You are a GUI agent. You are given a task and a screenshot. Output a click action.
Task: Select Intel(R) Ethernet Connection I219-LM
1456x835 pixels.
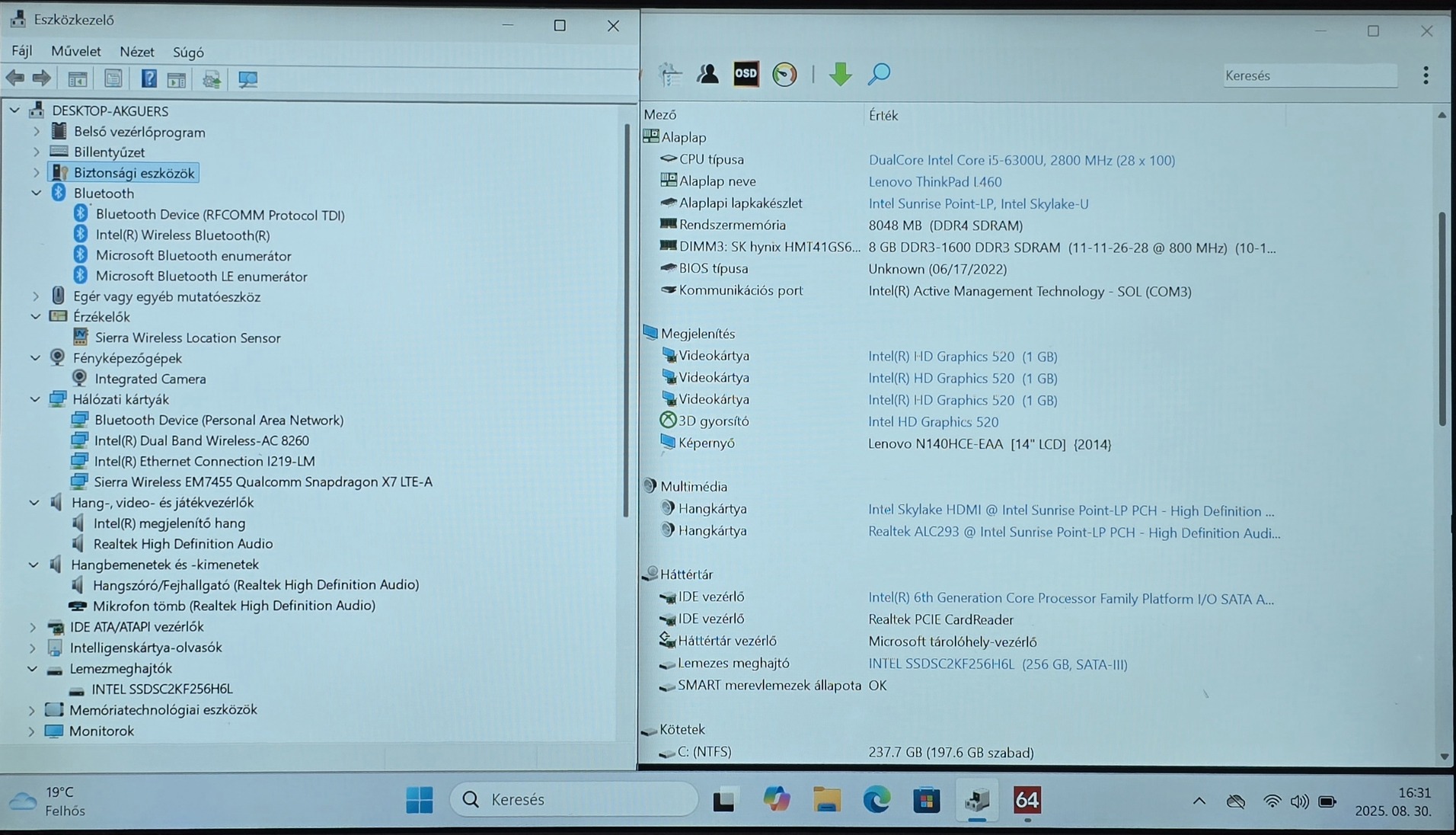pos(204,461)
